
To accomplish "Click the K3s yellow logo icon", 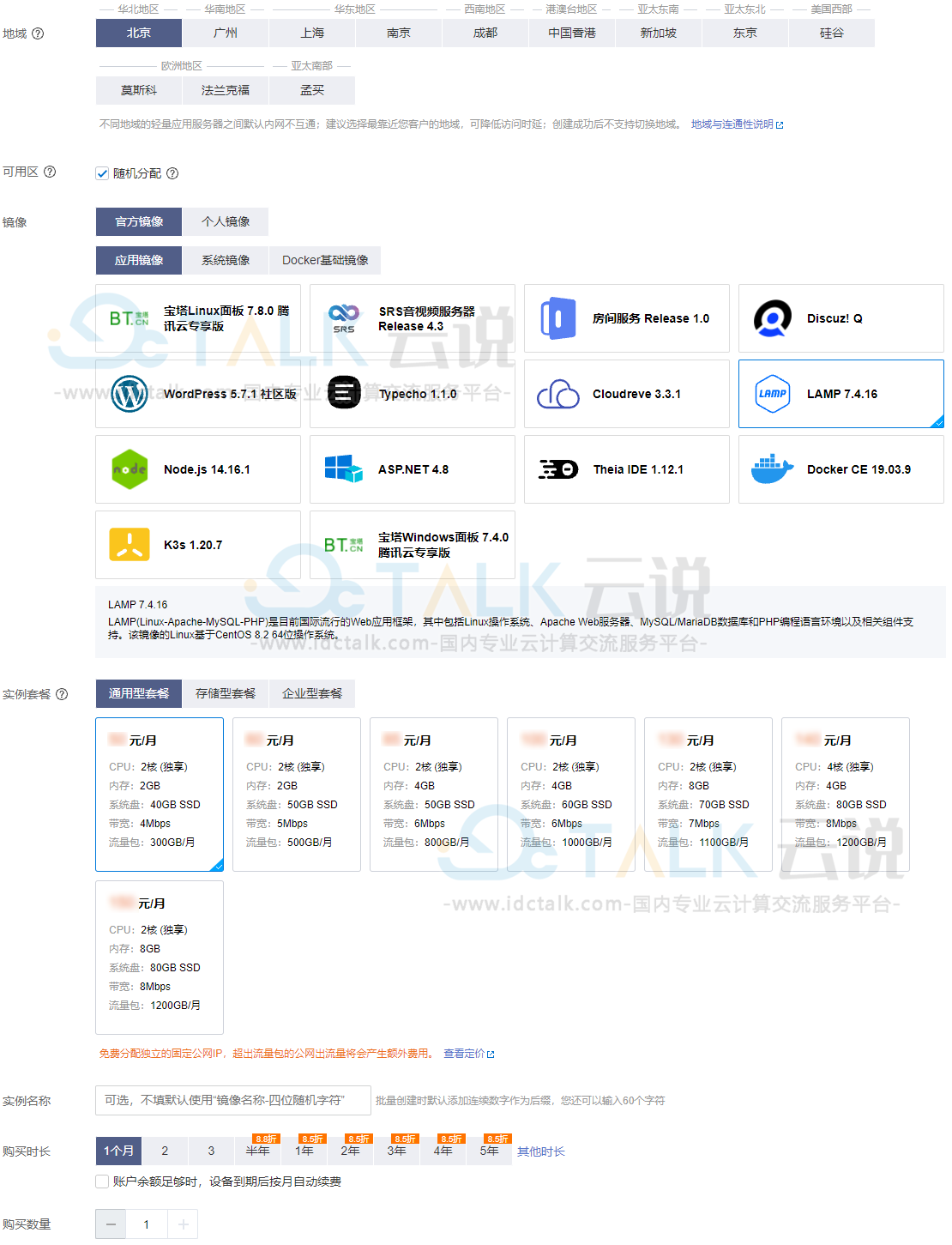I will tap(130, 545).
